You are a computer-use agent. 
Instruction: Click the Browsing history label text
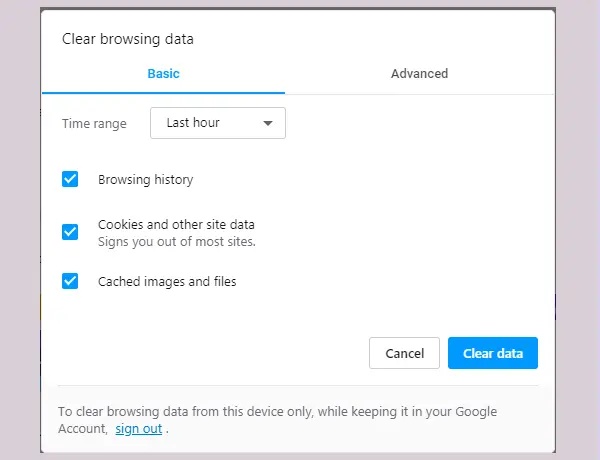point(145,179)
